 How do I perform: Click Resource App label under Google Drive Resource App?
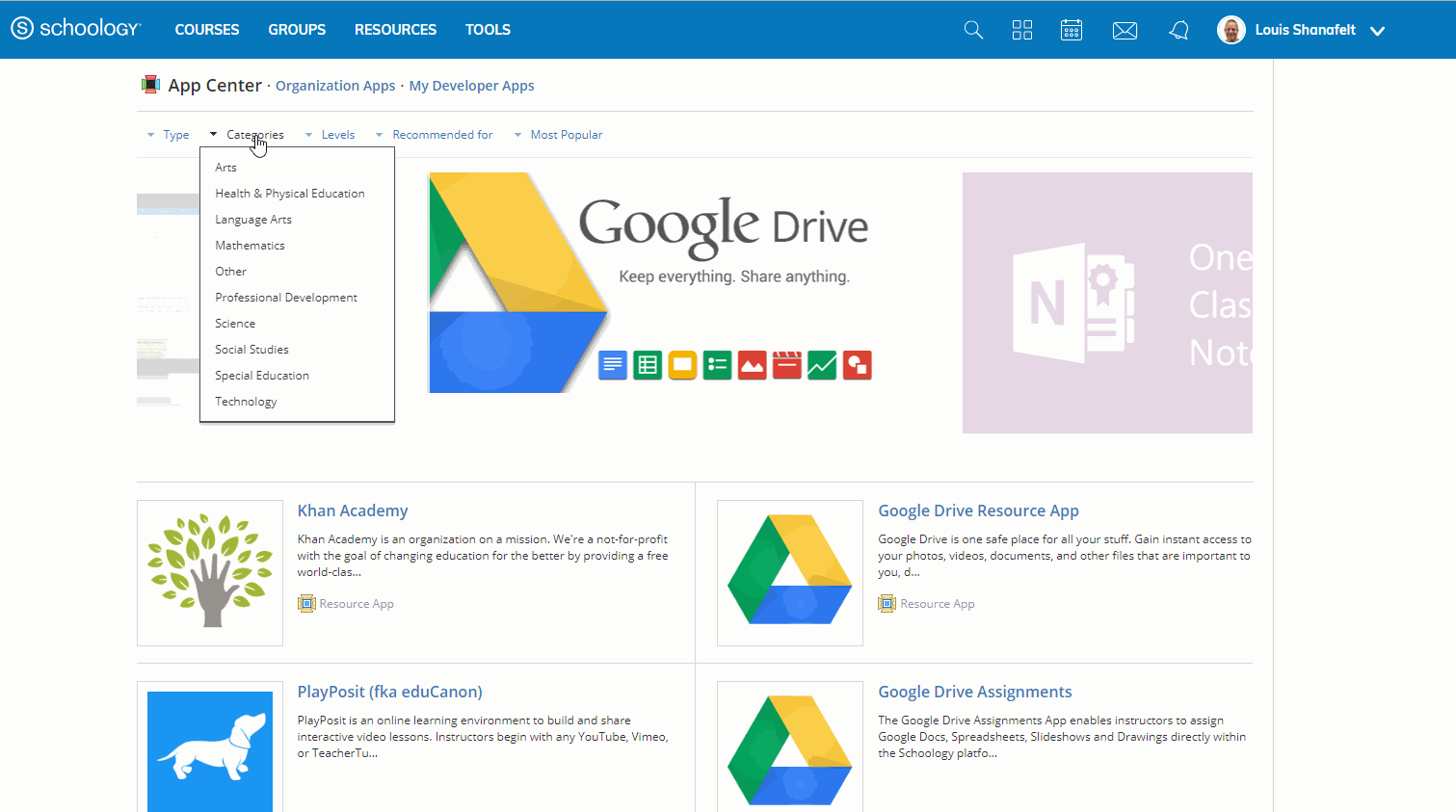[x=938, y=604]
